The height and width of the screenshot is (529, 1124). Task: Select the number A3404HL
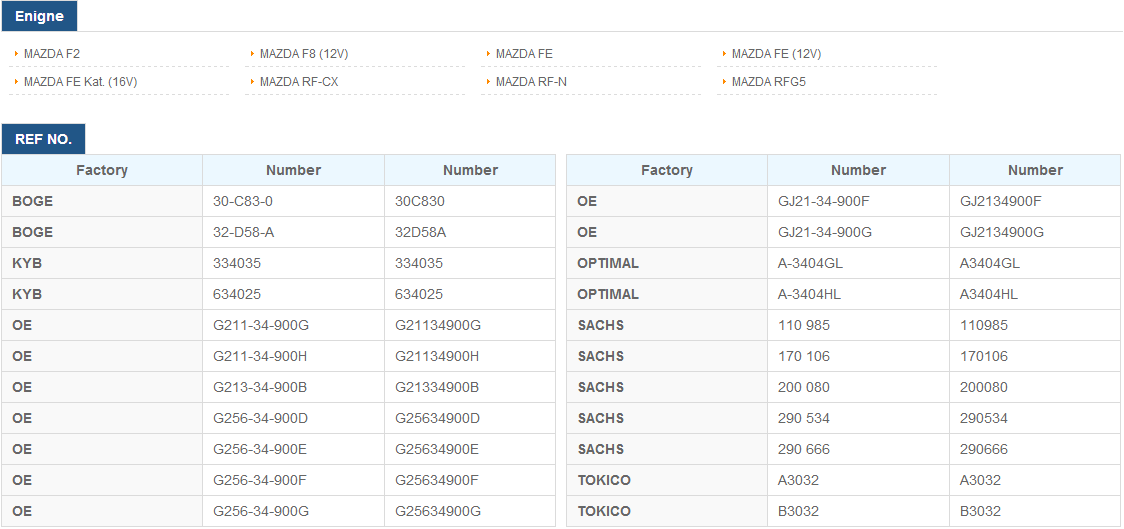[x=989, y=294]
